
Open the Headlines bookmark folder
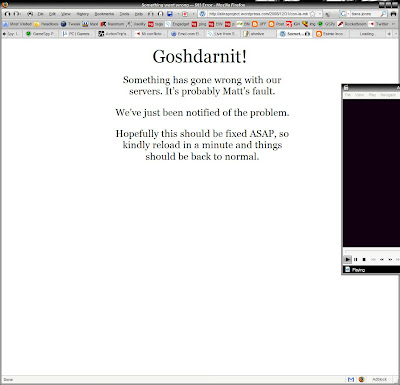coord(46,24)
